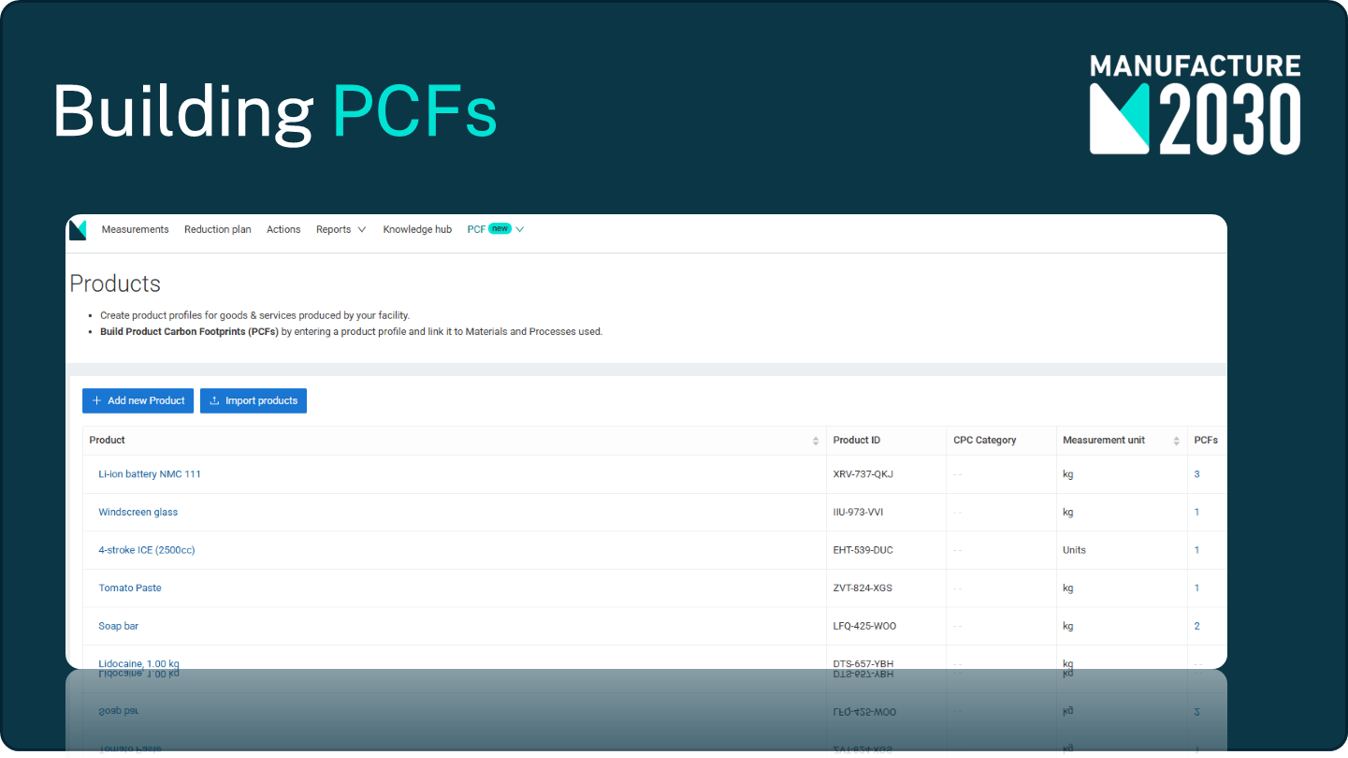The height and width of the screenshot is (758, 1348).
Task: Click the PCFs column header
Action: click(x=1206, y=440)
